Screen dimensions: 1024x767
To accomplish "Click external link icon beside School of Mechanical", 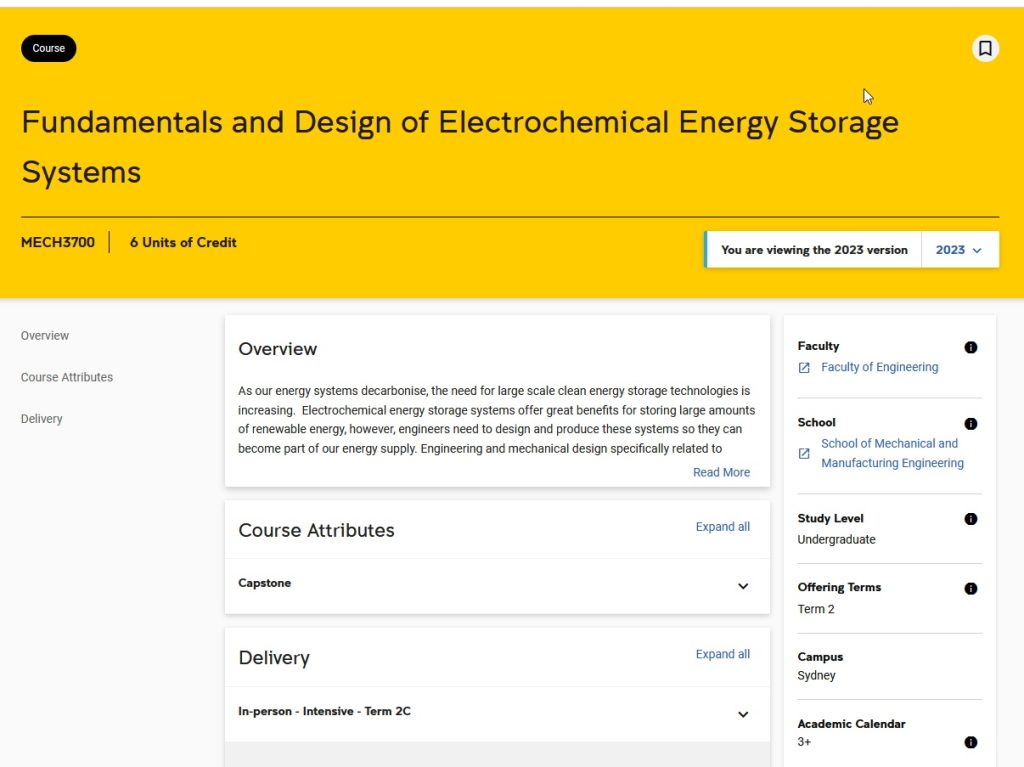I will coord(804,453).
